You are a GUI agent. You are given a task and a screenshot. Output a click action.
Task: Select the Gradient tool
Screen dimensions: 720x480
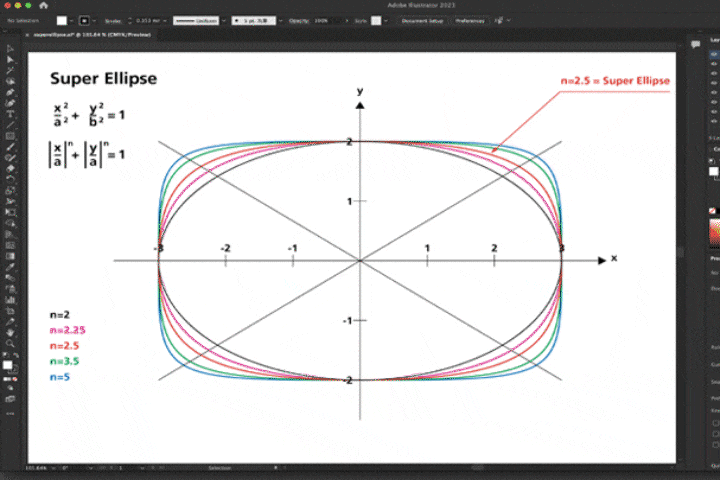point(10,256)
